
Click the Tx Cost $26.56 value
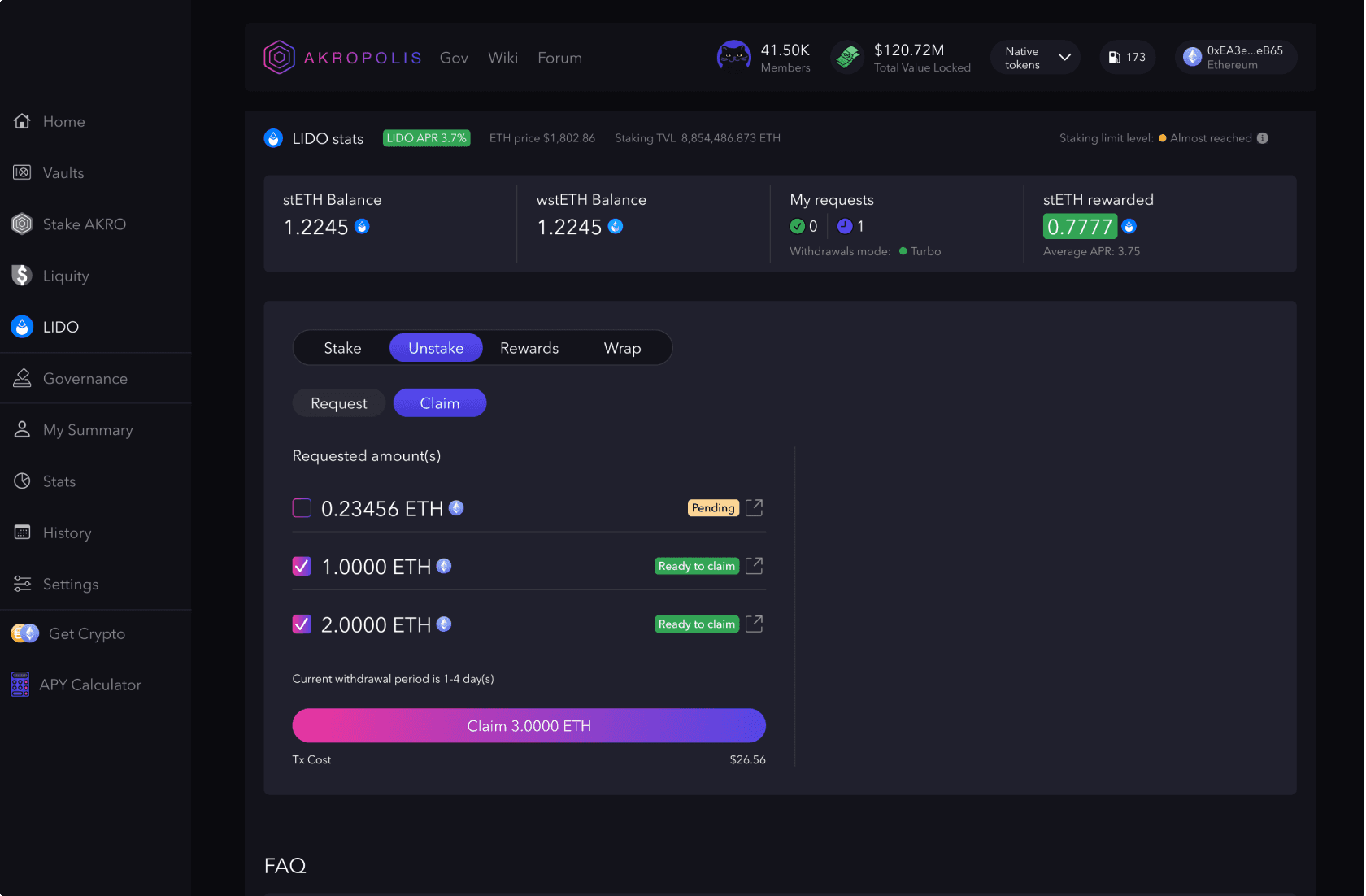(x=747, y=759)
